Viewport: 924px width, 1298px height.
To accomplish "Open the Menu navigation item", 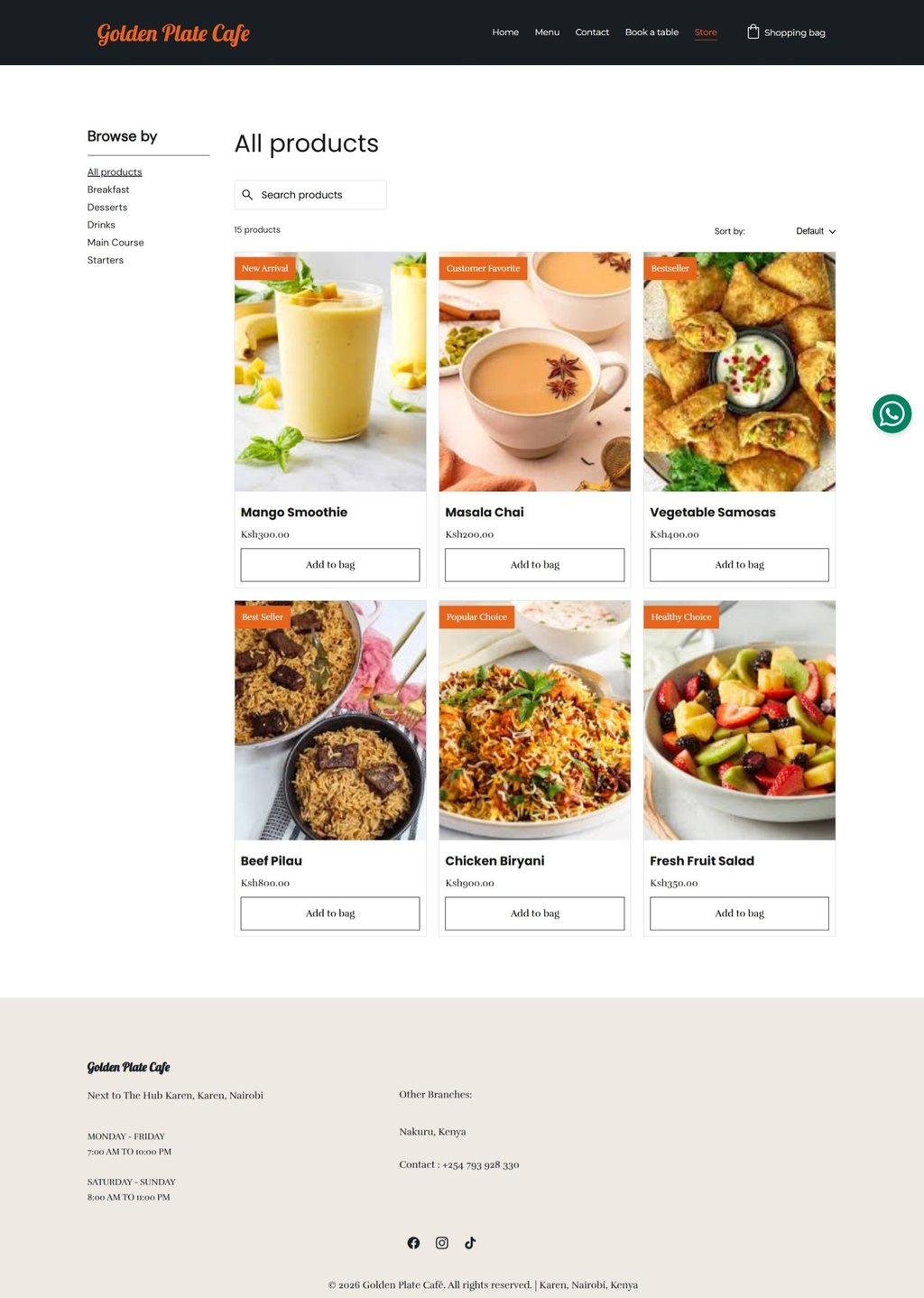I will [x=547, y=32].
